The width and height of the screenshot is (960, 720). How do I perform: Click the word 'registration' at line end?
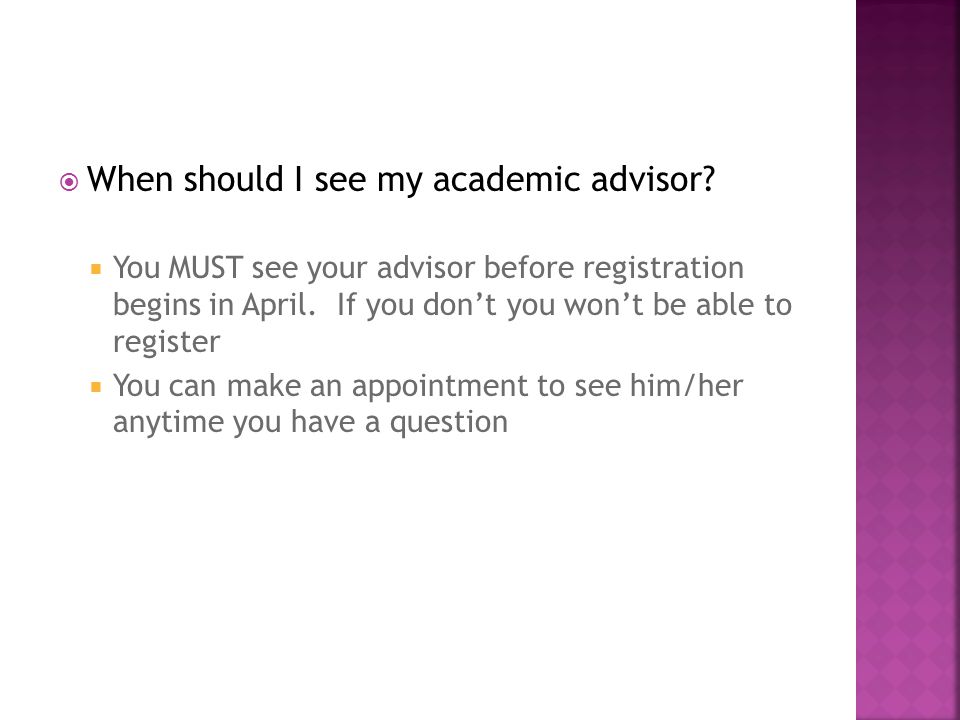(663, 269)
